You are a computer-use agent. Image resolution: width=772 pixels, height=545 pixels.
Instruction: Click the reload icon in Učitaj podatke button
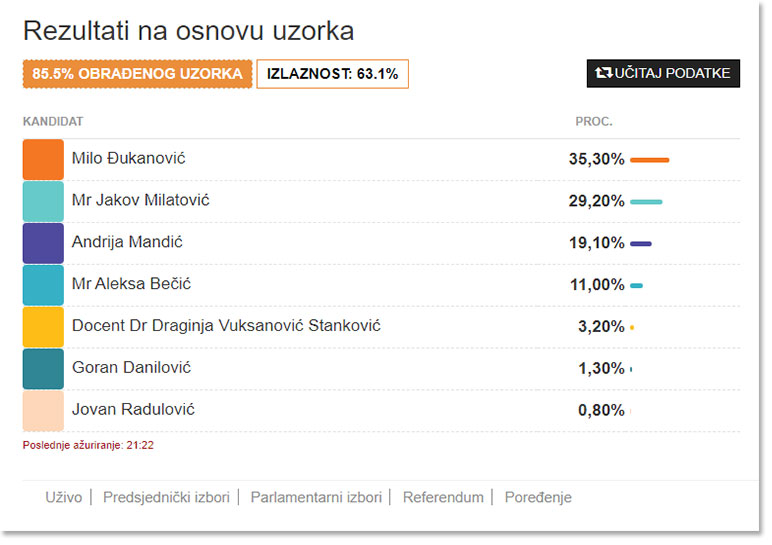pos(603,73)
